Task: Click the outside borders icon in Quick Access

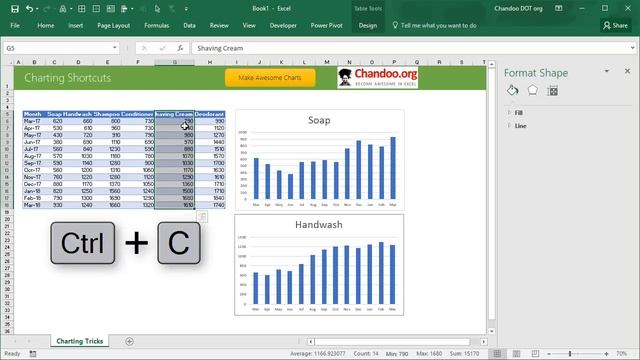Action: coord(96,9)
